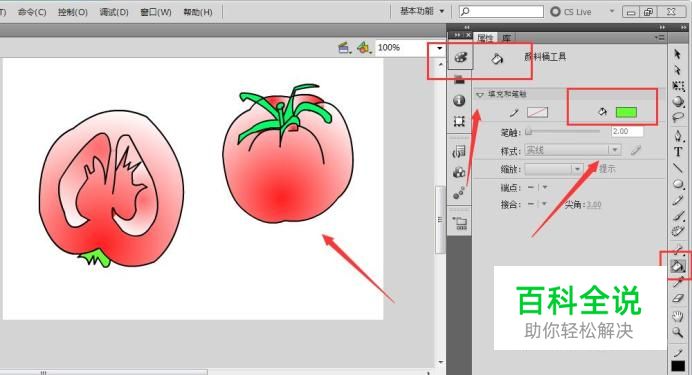This screenshot has height=375, width=692.
Task: Open the CS Live dropdown arrow
Action: click(x=612, y=11)
